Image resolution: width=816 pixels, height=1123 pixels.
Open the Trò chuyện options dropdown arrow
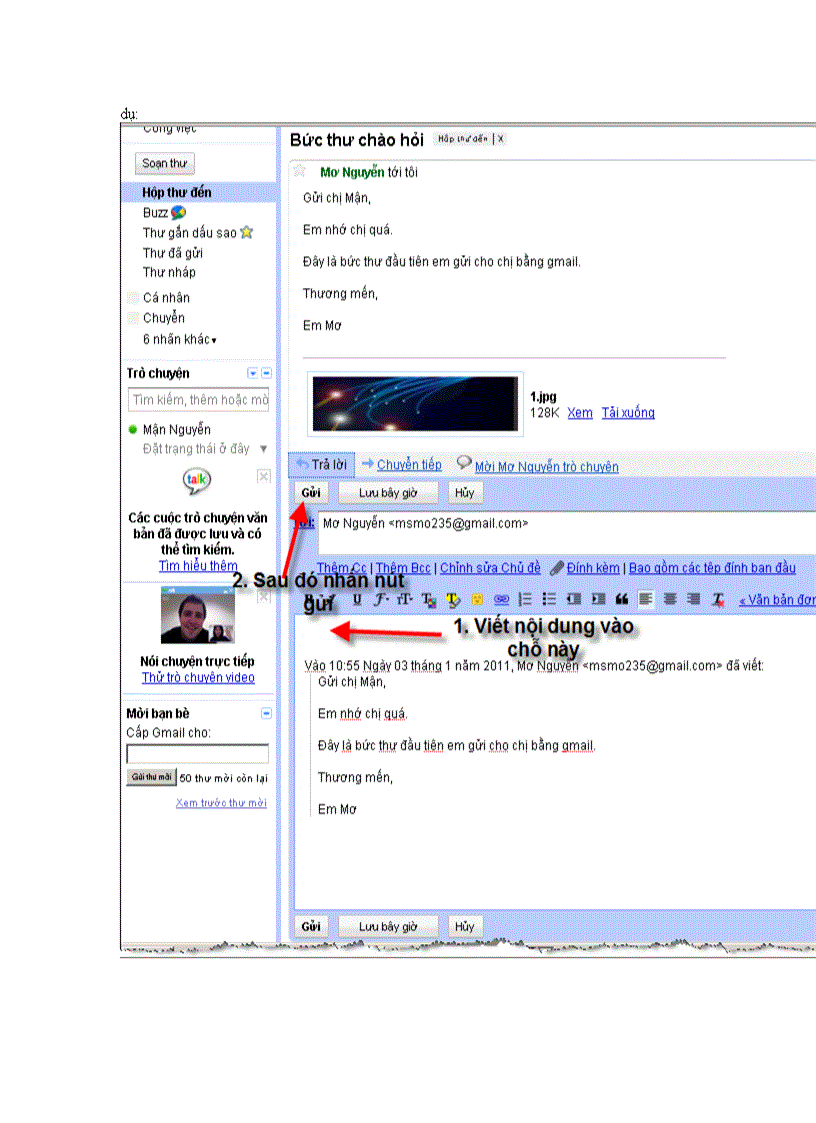[252, 372]
